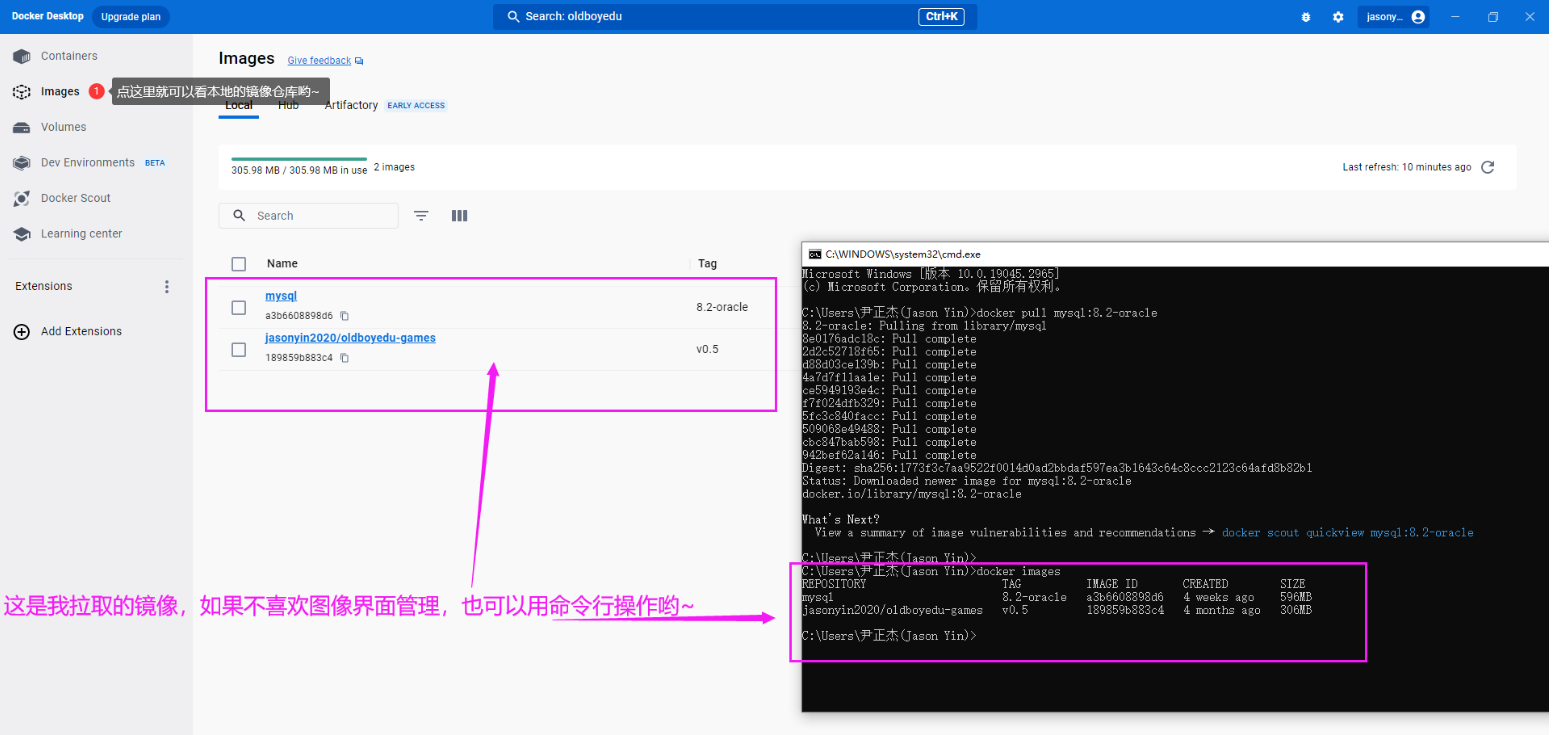The height and width of the screenshot is (735, 1561).
Task: Click the troubleshoot bug icon in title bar
Action: tap(1306, 17)
